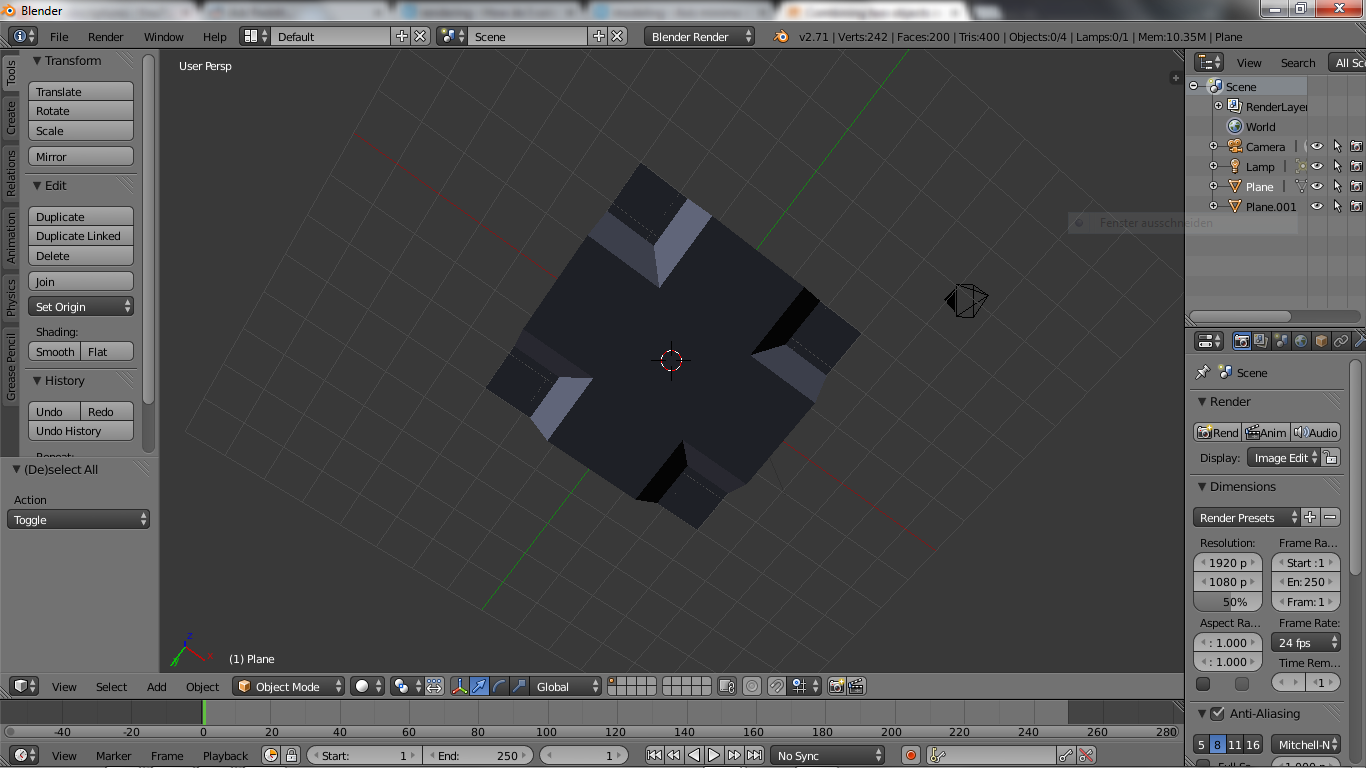Click the Join button
The image size is (1366, 768).
(81, 282)
